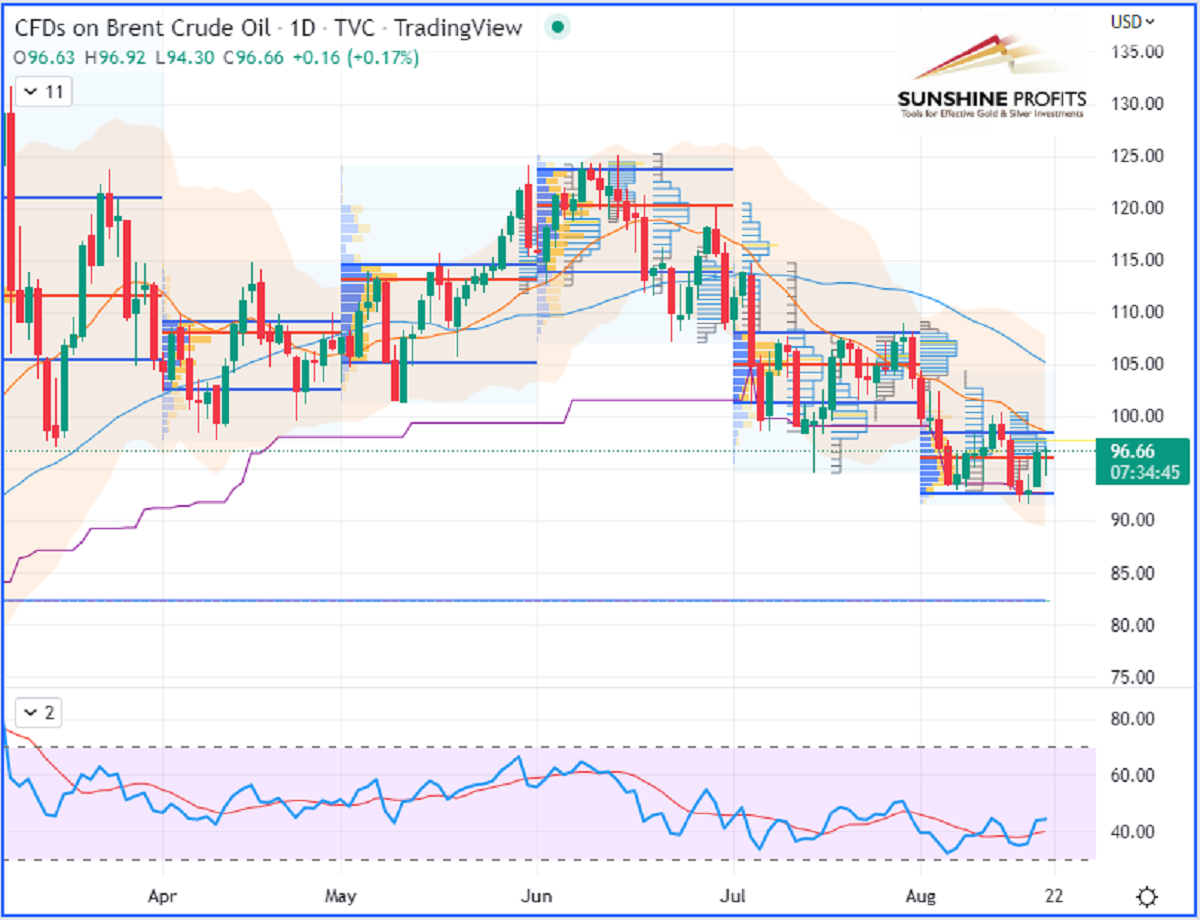Open chart settings gear icon
This screenshot has width=1200, height=920.
pos(1148,895)
